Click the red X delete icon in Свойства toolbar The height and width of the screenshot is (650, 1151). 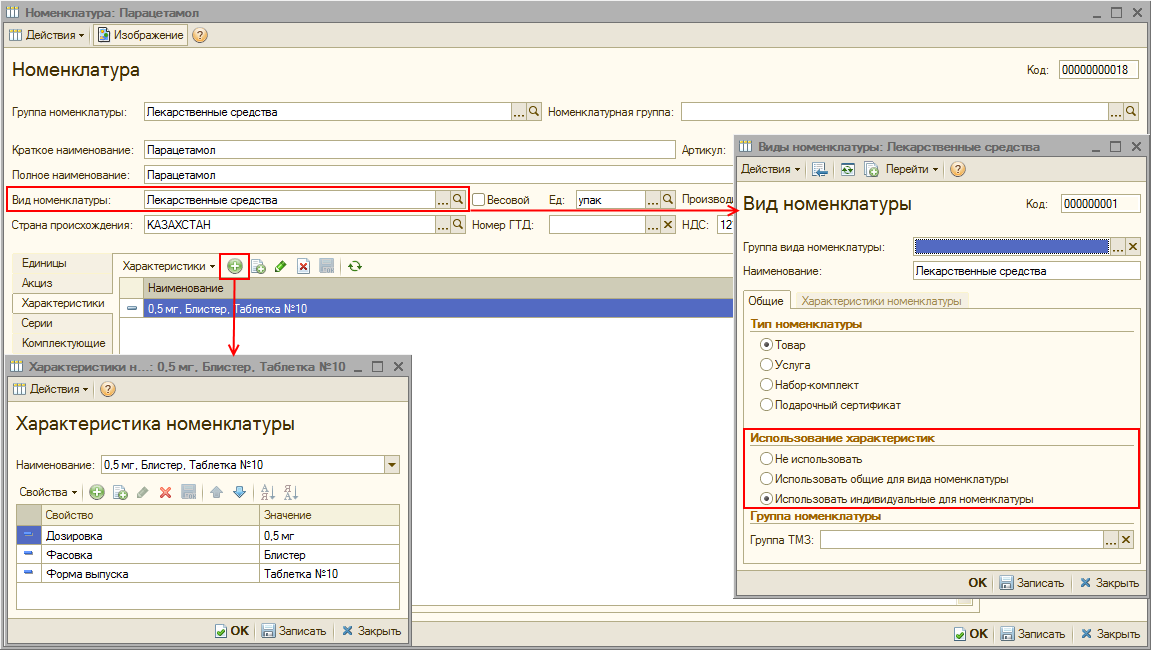(x=165, y=492)
